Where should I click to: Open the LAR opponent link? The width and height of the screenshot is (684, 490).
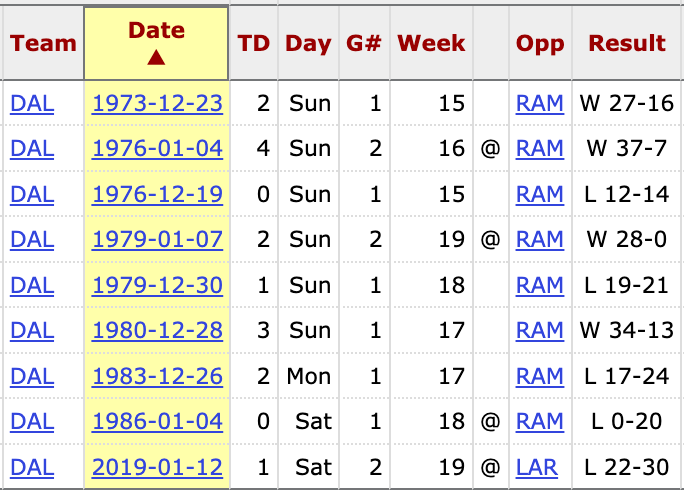pyautogui.click(x=537, y=467)
